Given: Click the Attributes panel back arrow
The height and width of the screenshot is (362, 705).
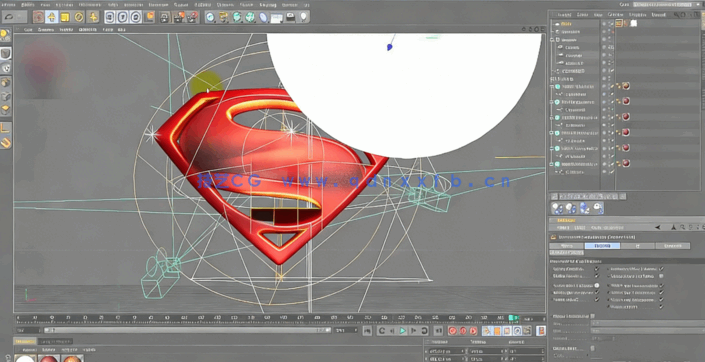Looking at the screenshot, I should pyautogui.click(x=659, y=228).
